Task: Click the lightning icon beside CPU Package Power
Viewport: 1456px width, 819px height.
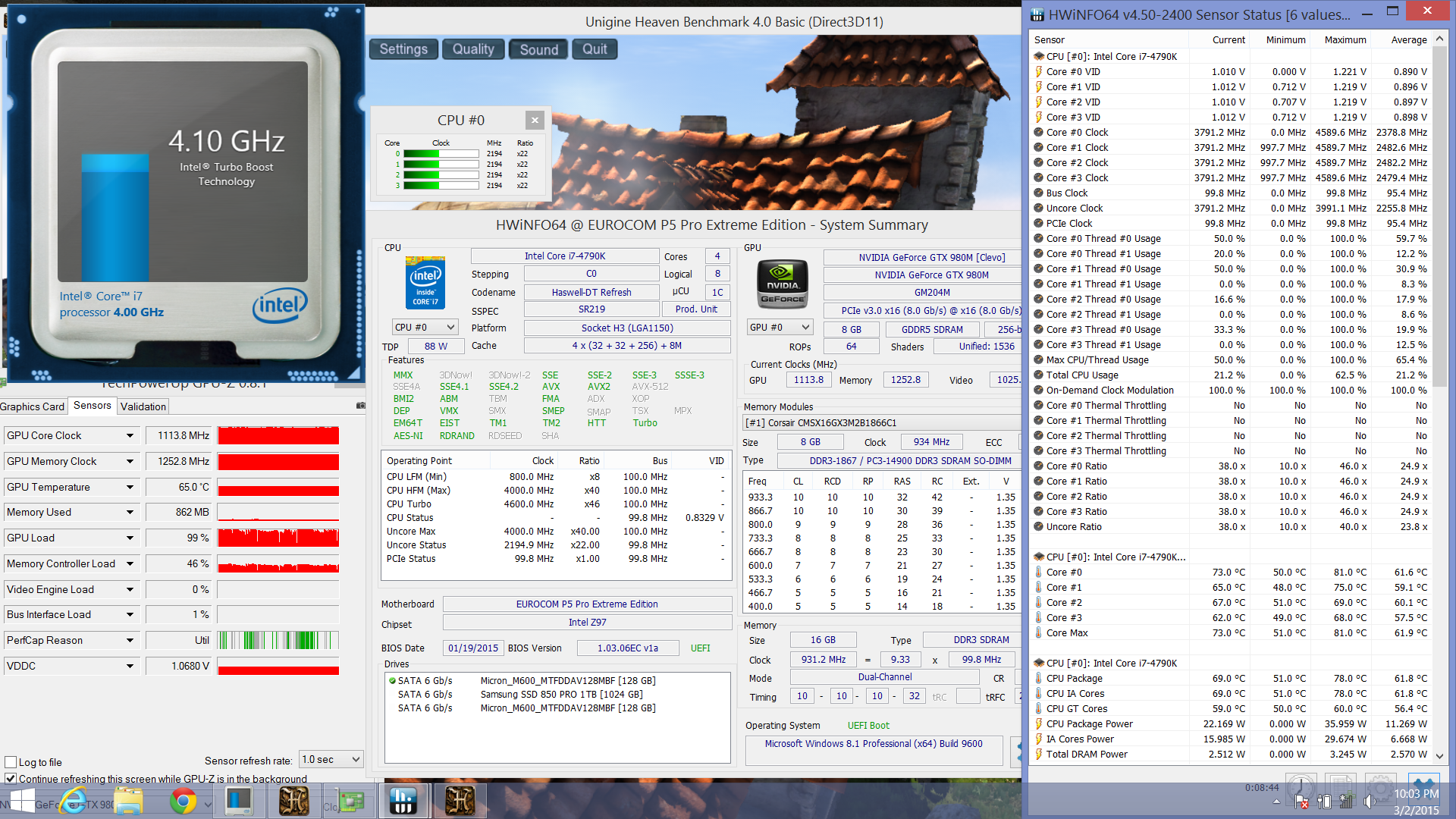Action: click(1039, 723)
